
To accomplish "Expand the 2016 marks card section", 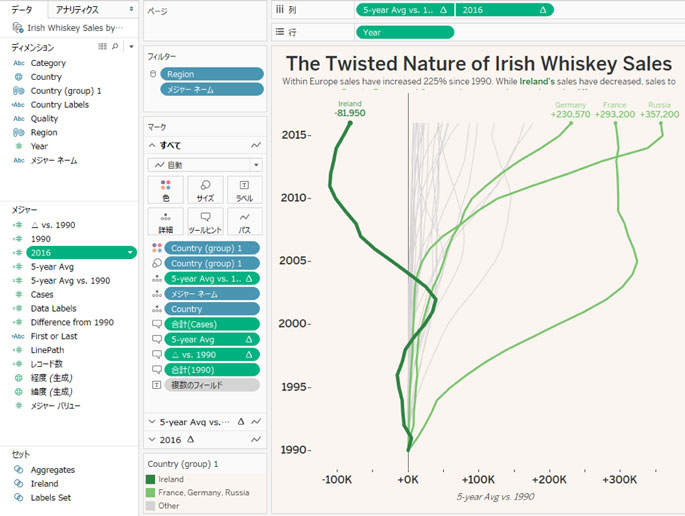I will pyautogui.click(x=150, y=440).
